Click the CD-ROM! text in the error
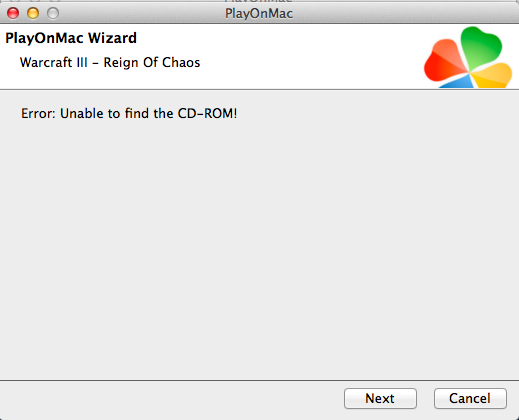This screenshot has width=519, height=420. click(207, 114)
